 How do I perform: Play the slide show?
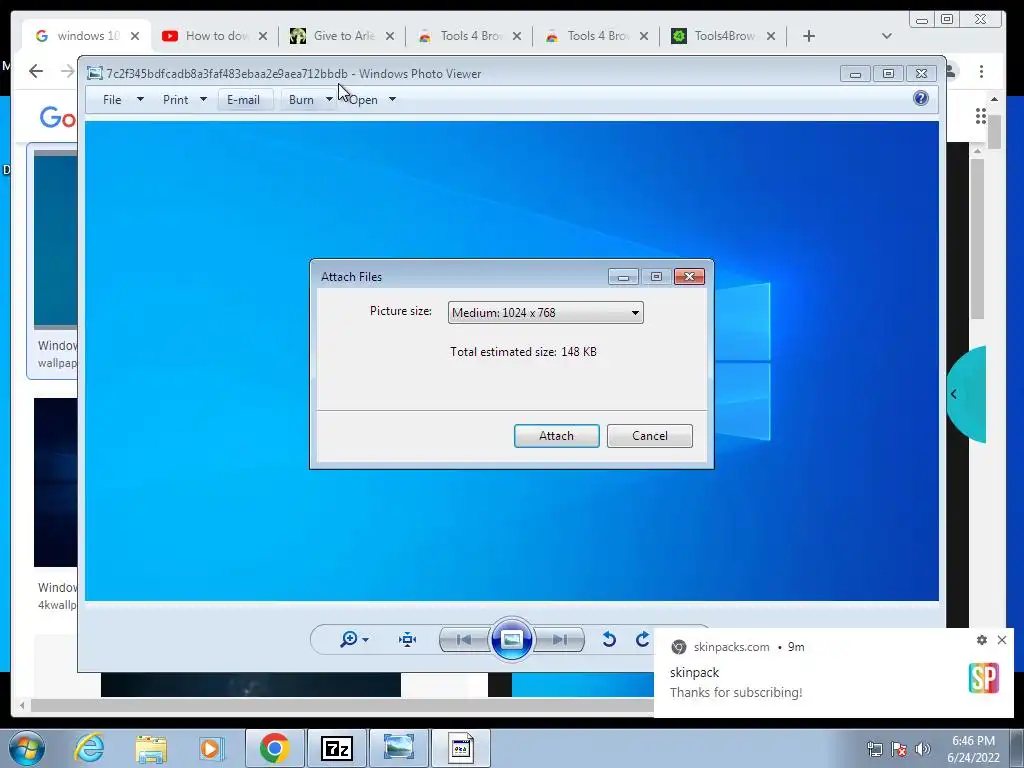tap(511, 639)
